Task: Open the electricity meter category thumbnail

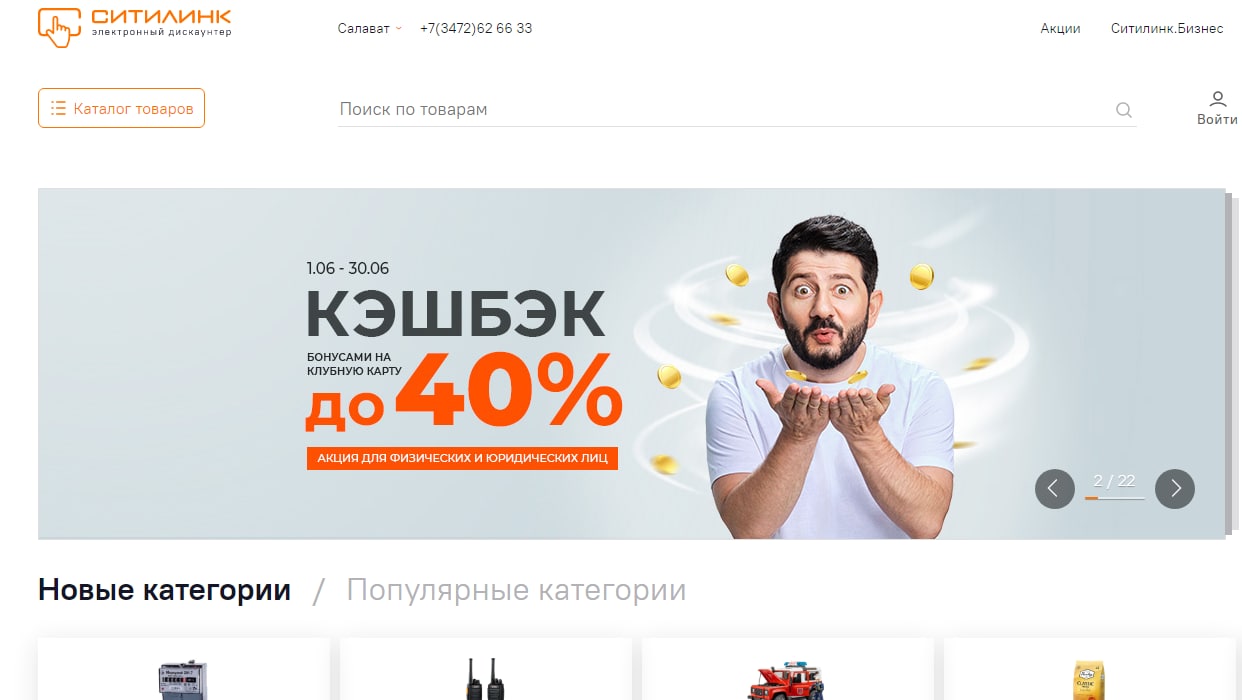Action: (184, 678)
